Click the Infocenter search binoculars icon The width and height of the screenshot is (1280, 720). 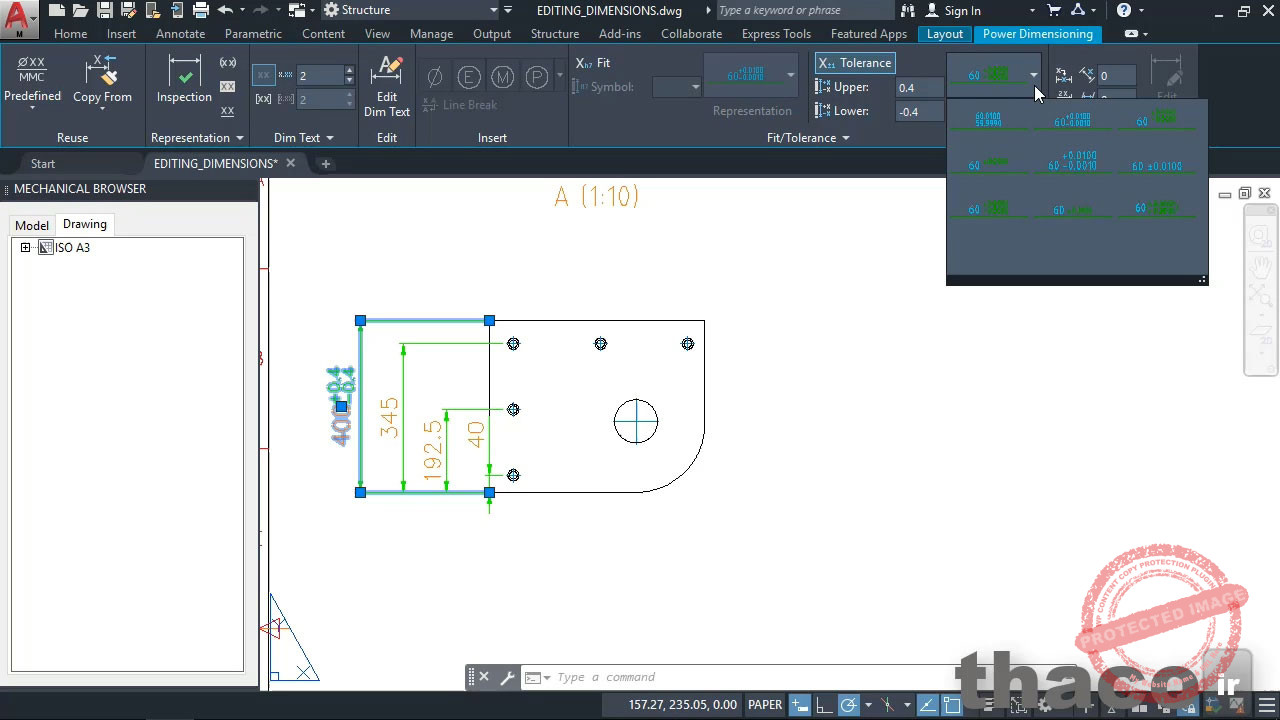pyautogui.click(x=908, y=10)
